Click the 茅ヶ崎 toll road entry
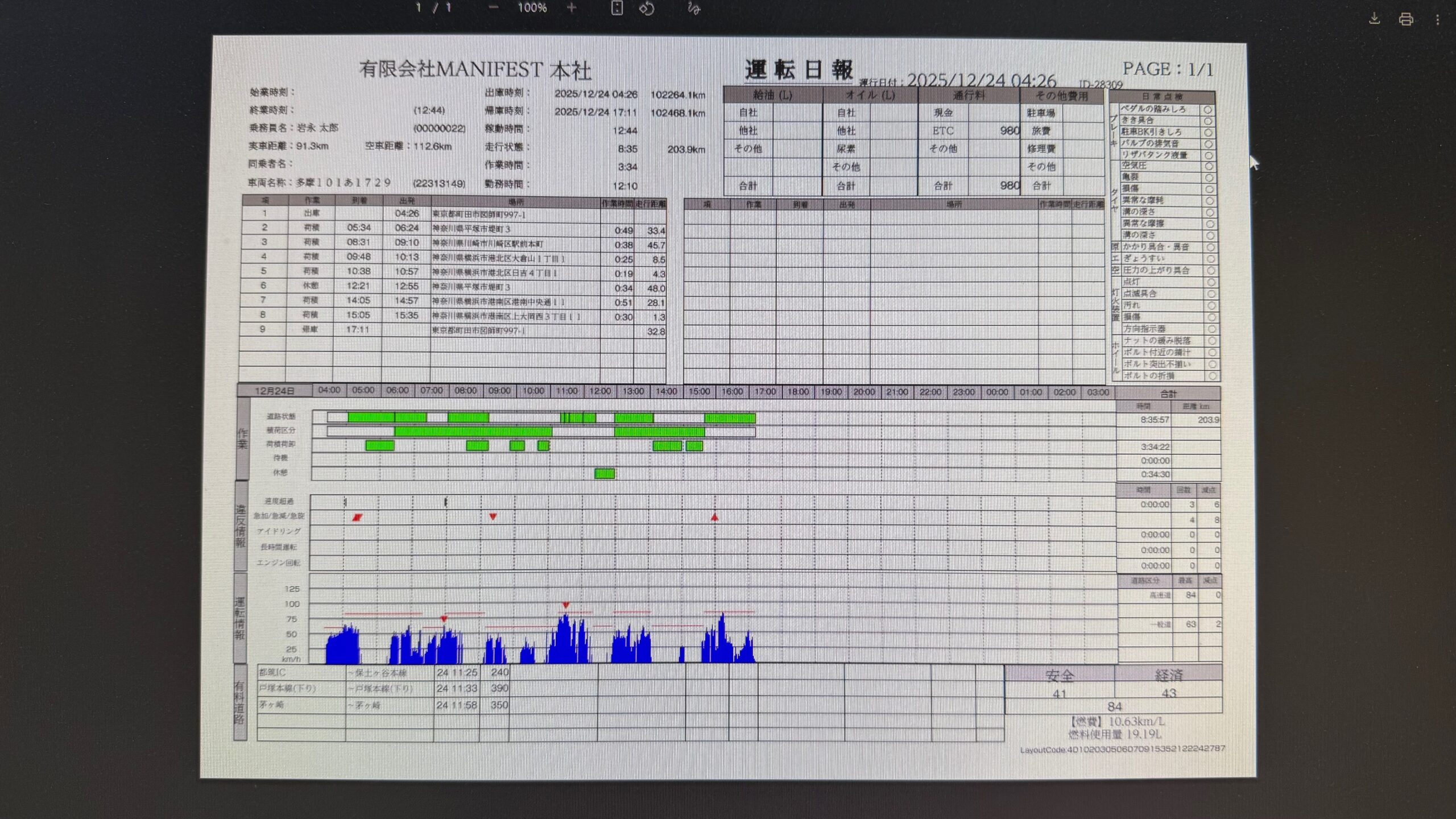Viewport: 1456px width, 819px height. (x=272, y=705)
